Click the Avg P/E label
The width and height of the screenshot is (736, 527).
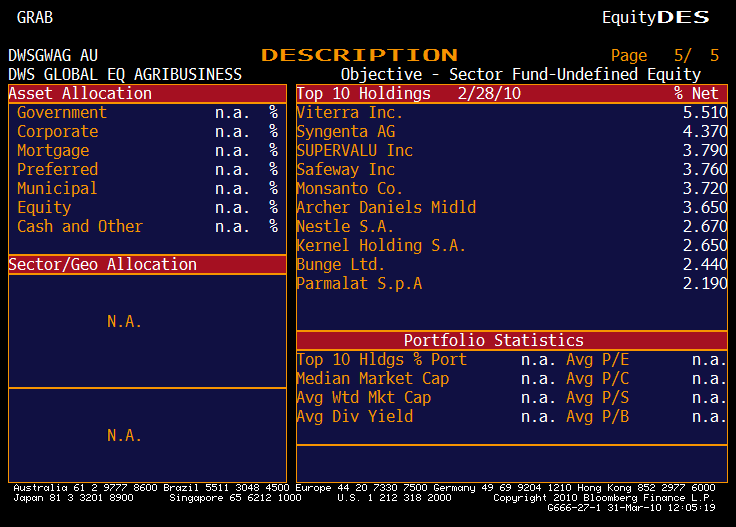(598, 359)
